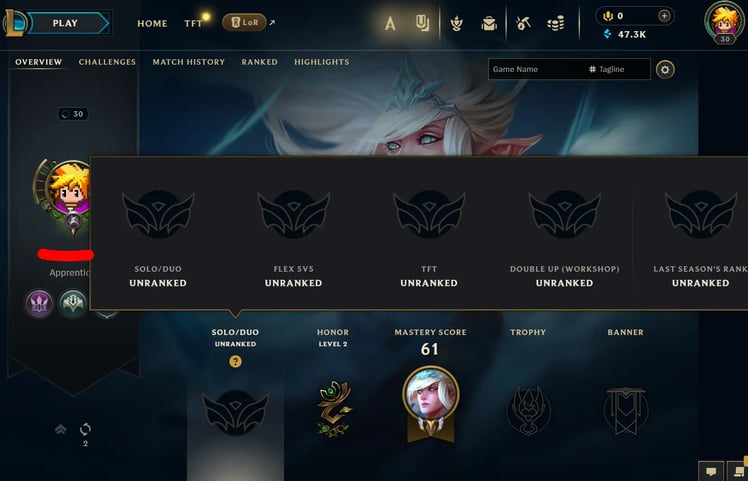Click the question mark help icon
This screenshot has height=481, width=748.
[x=235, y=362]
